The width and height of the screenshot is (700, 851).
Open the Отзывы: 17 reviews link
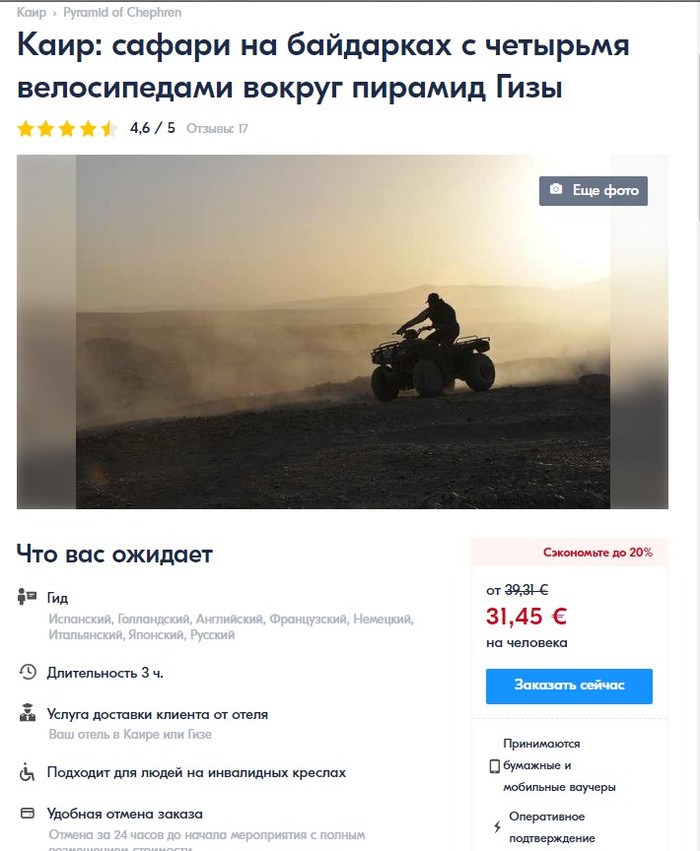click(217, 129)
